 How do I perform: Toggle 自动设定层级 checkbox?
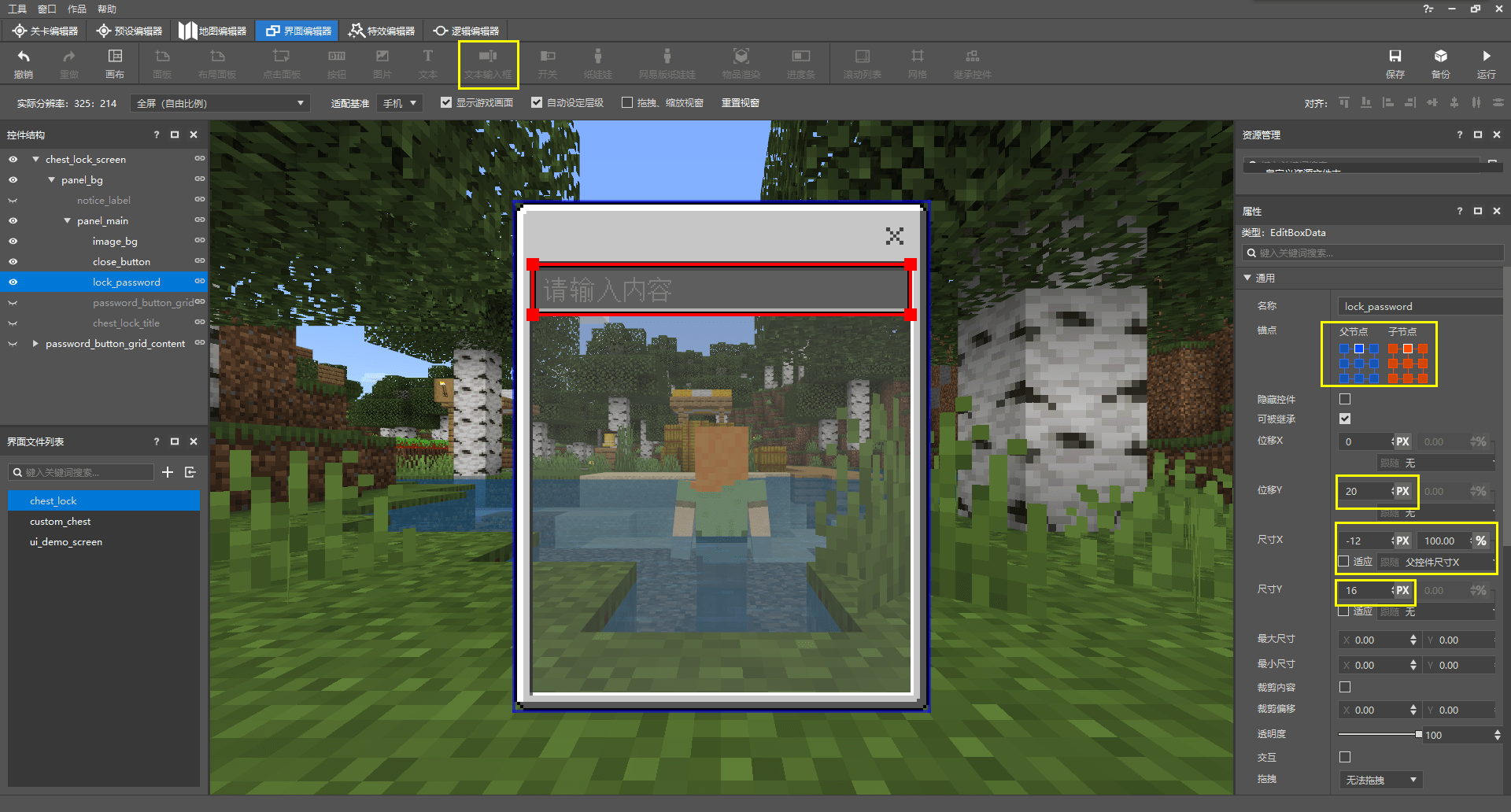[537, 103]
